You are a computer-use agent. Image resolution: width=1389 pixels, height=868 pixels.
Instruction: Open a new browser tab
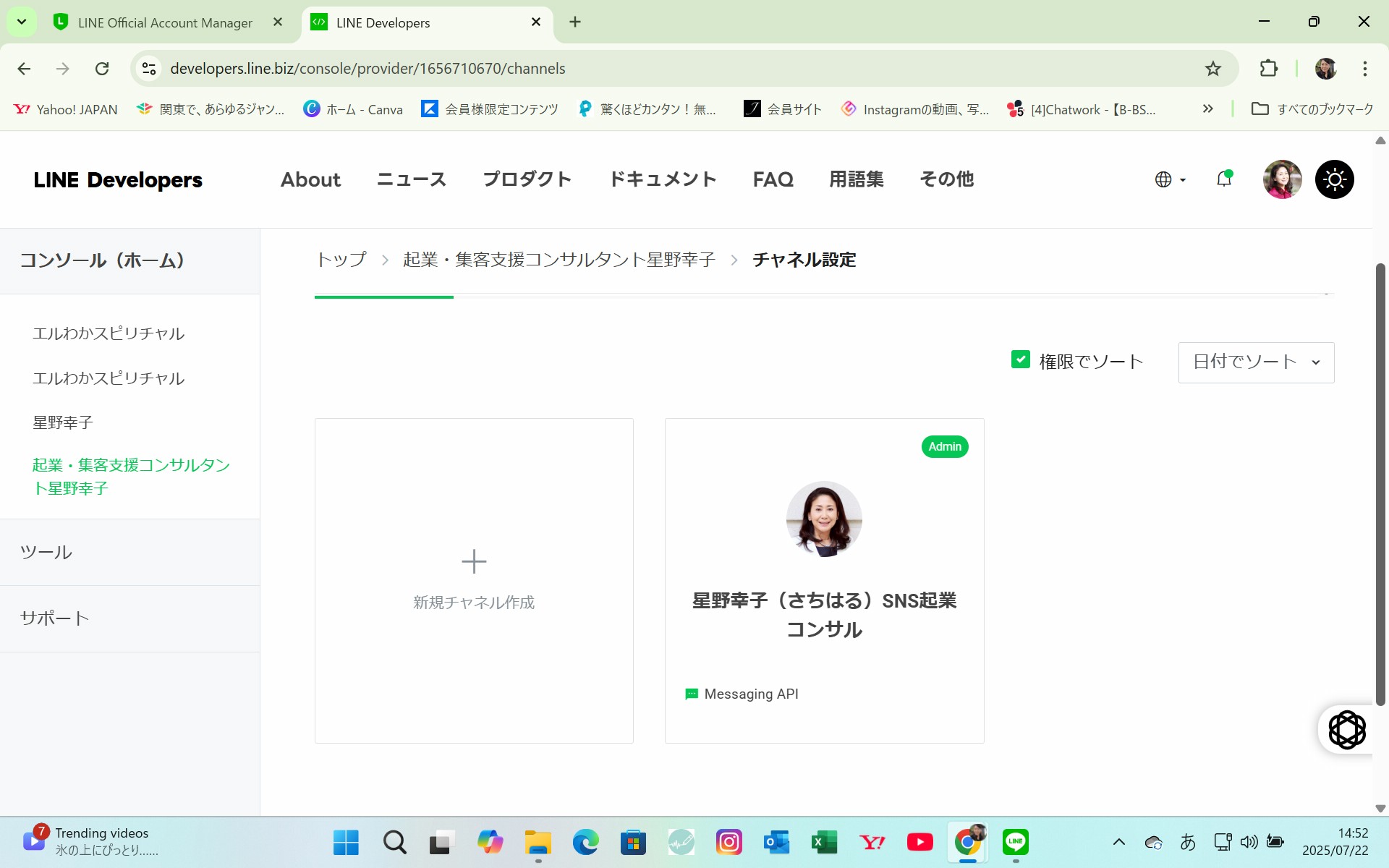[x=575, y=22]
